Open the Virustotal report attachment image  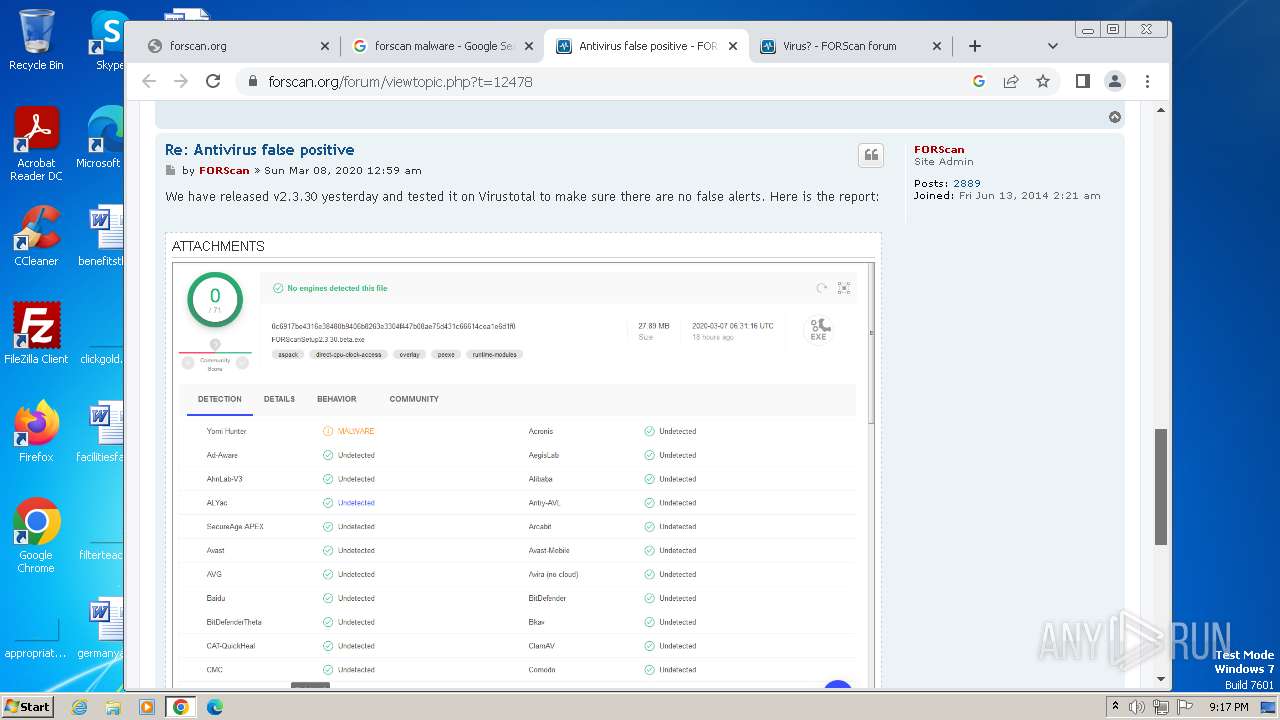522,475
